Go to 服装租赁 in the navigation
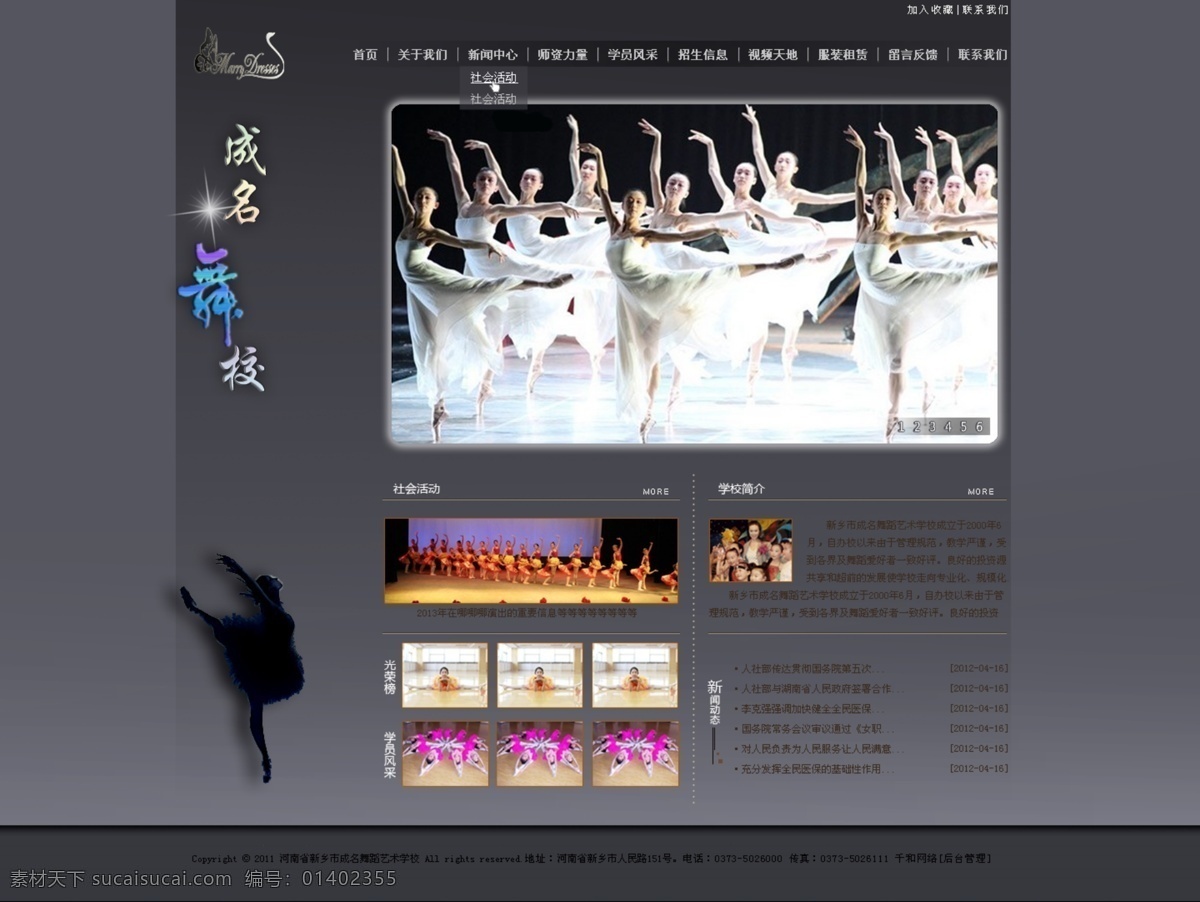The width and height of the screenshot is (1200, 902). 842,54
